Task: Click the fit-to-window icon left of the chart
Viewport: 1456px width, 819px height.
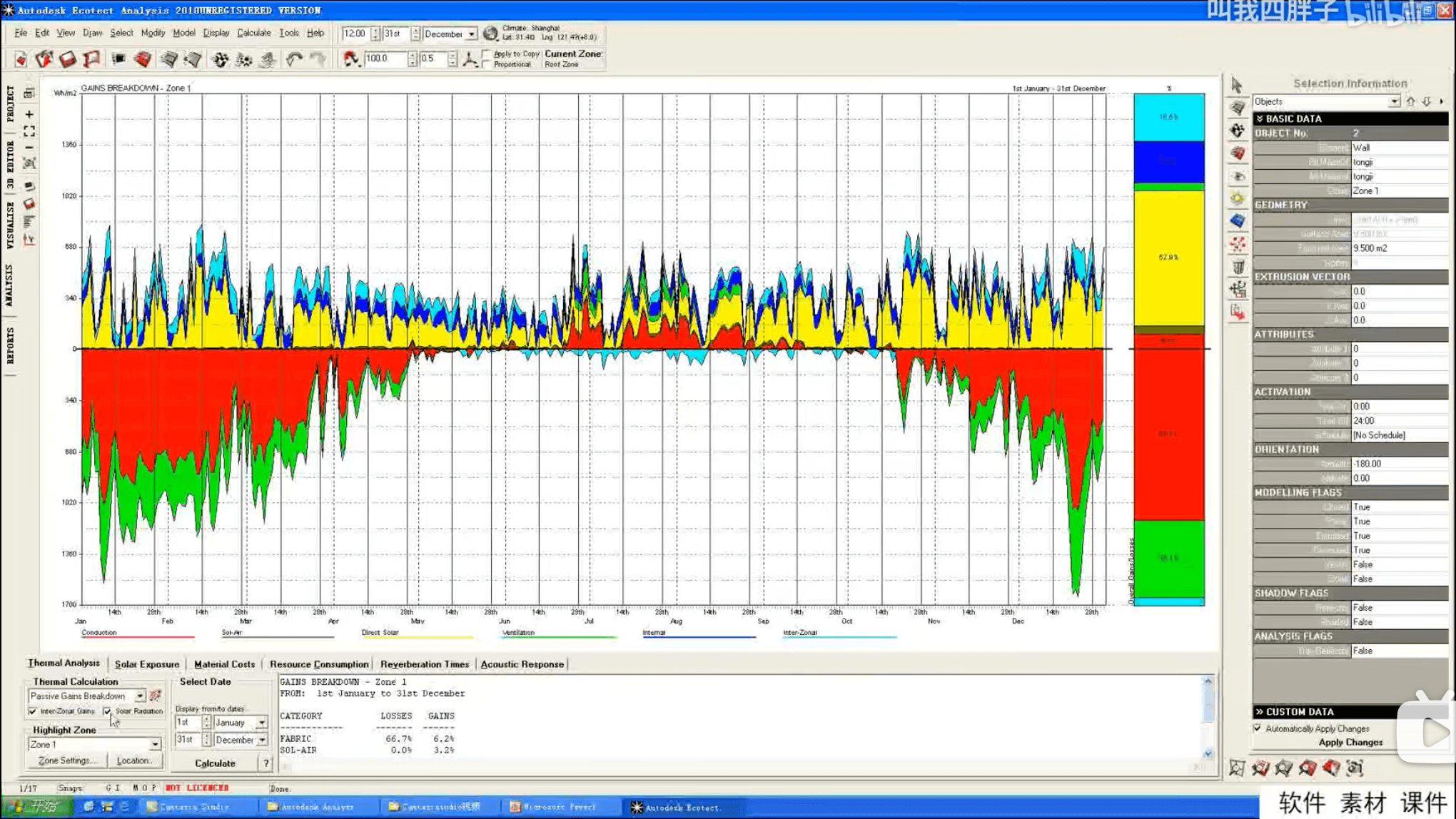Action: (29, 131)
